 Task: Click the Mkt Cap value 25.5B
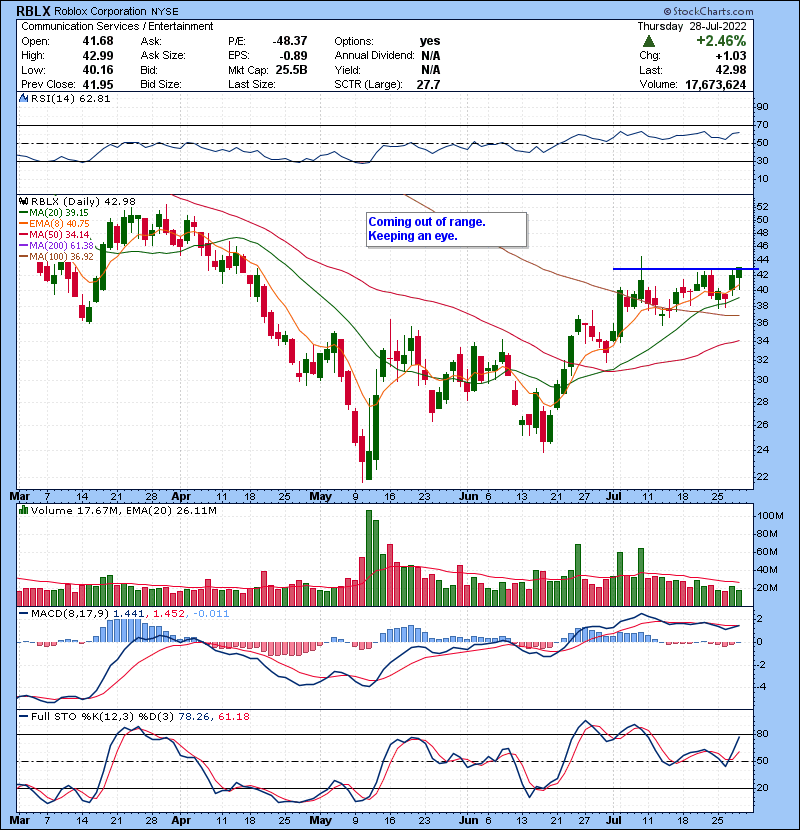click(x=291, y=70)
